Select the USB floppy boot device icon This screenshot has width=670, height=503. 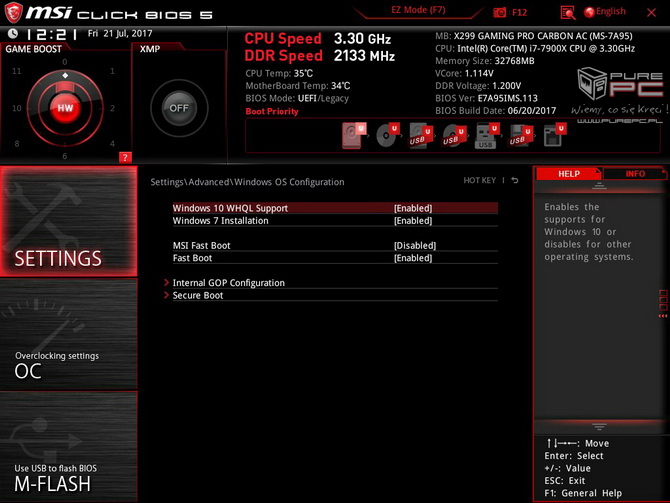click(521, 135)
